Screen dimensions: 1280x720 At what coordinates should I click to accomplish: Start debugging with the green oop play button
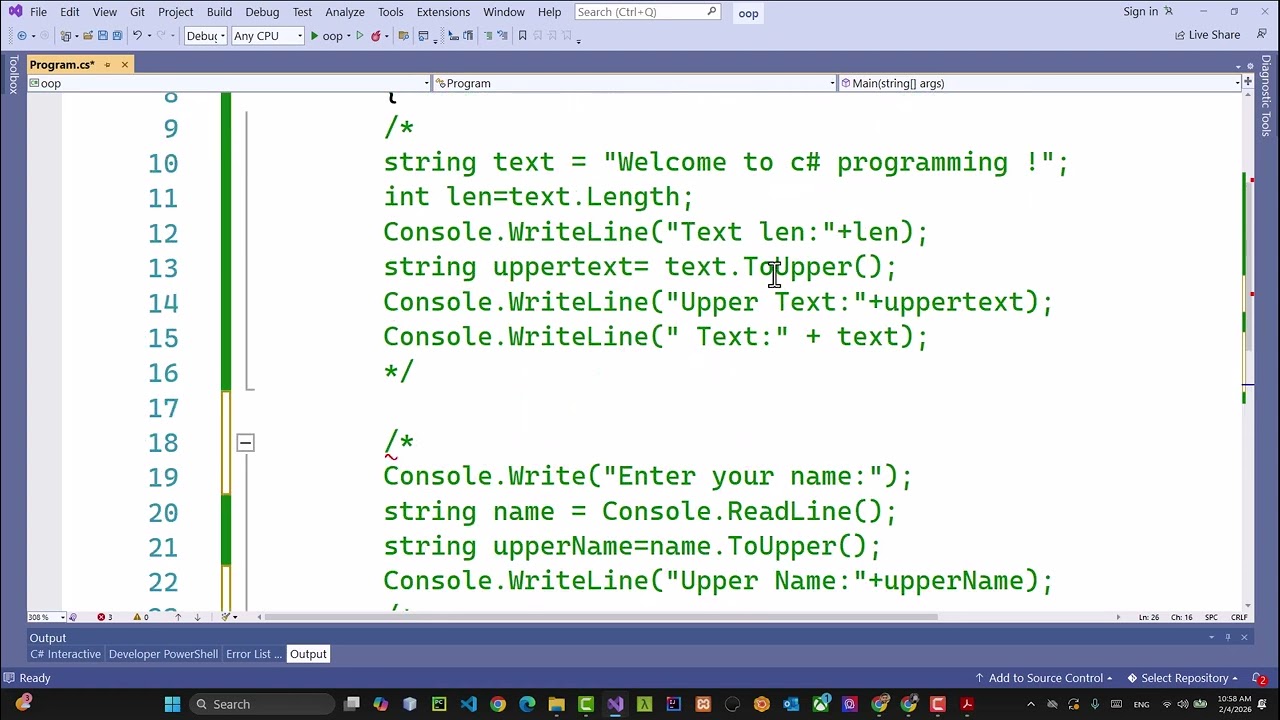pos(327,36)
